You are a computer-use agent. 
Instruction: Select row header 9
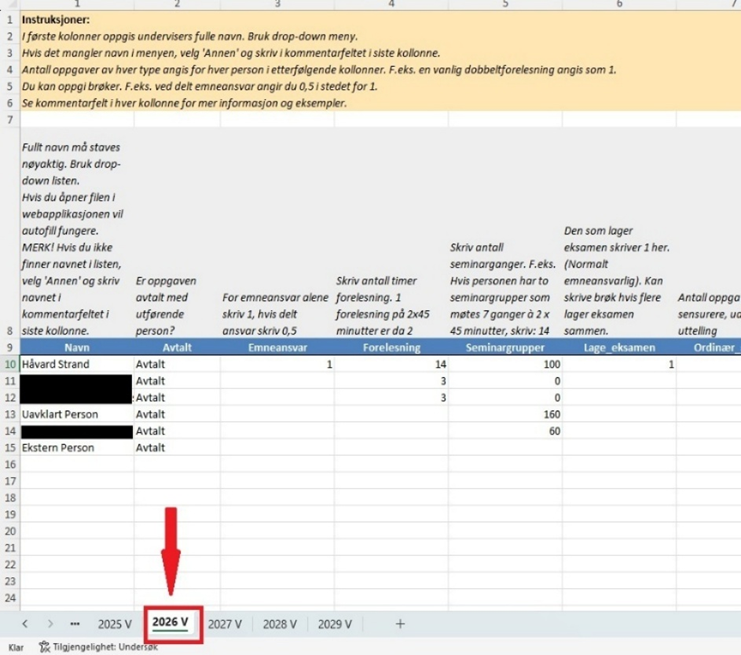10,347
